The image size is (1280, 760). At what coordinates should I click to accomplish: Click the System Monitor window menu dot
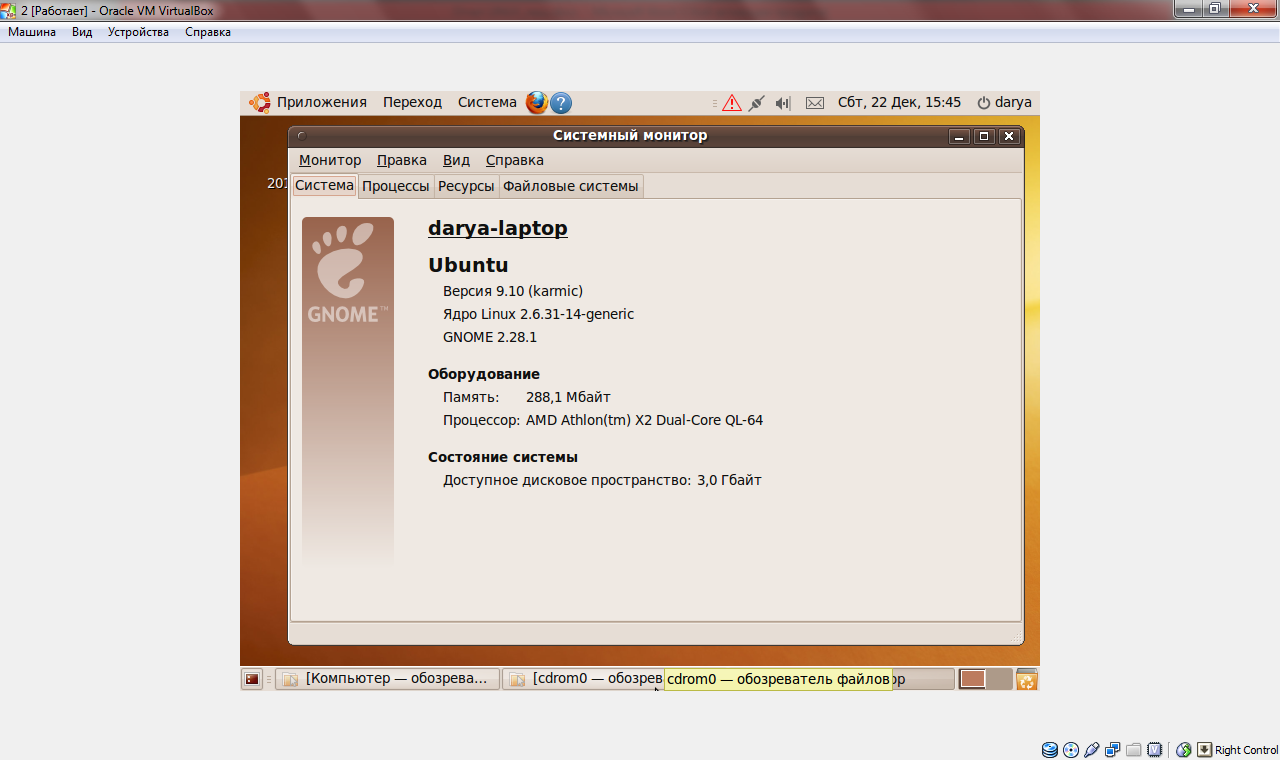click(x=300, y=136)
